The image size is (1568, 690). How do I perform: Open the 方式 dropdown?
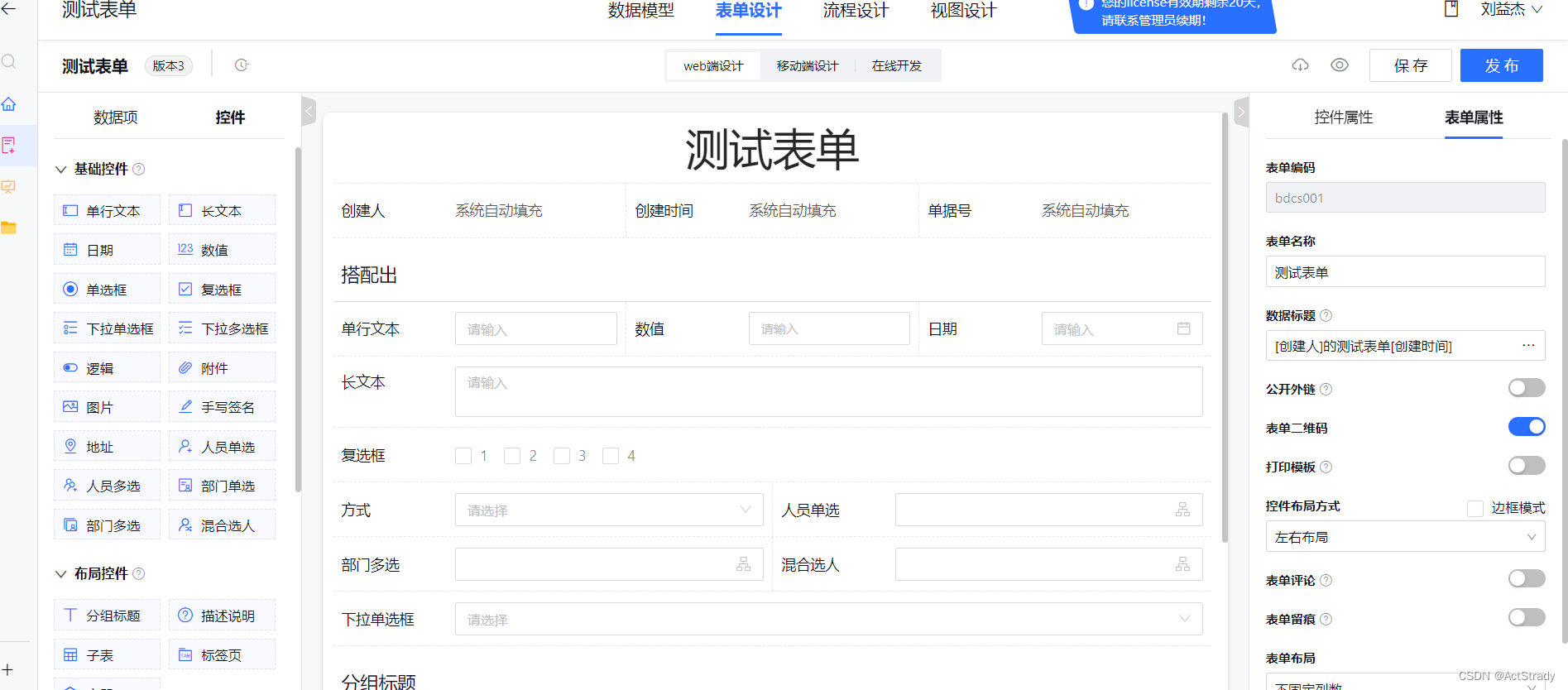[x=609, y=510]
